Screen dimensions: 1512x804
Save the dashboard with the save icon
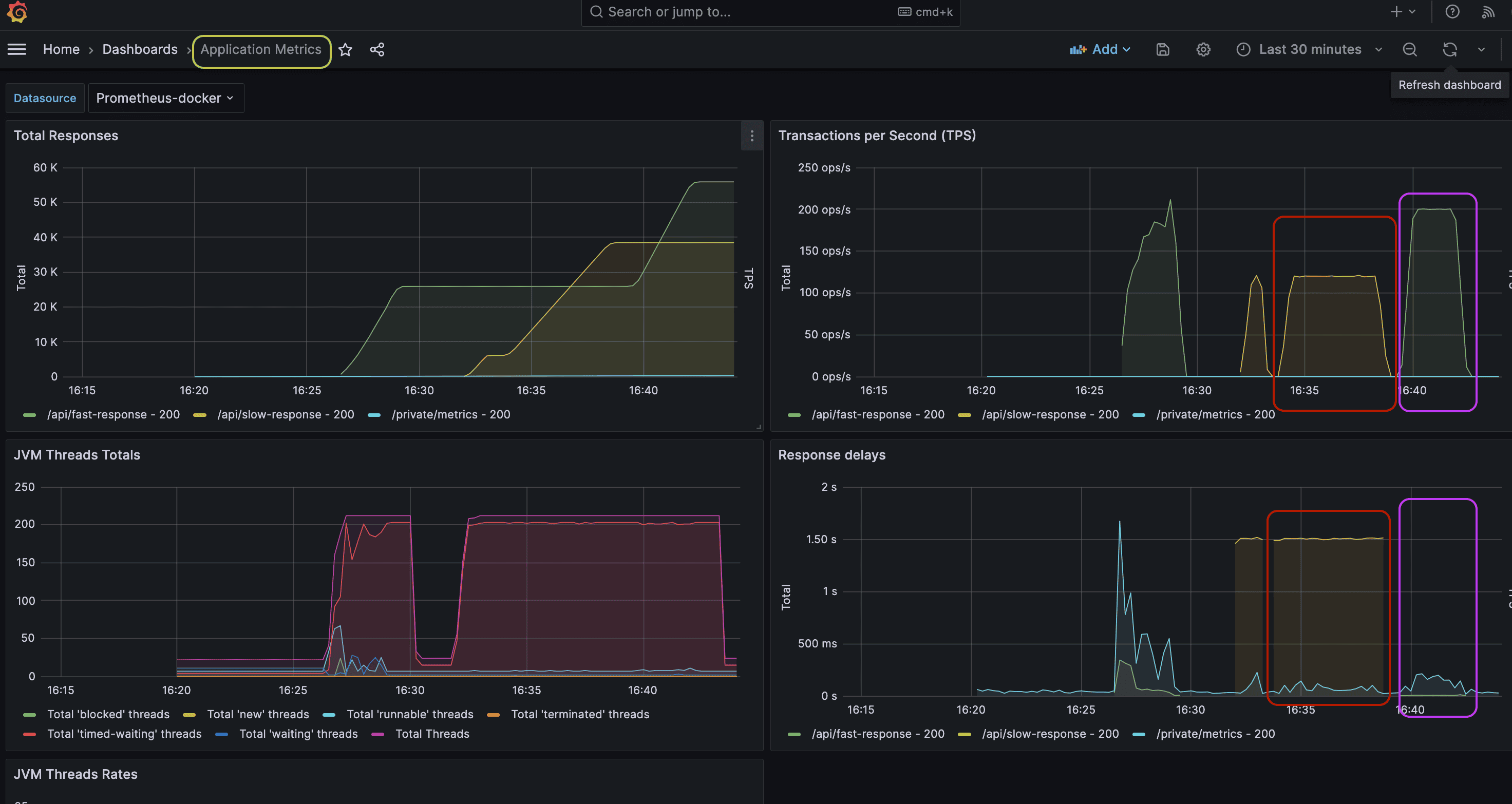[x=1163, y=49]
